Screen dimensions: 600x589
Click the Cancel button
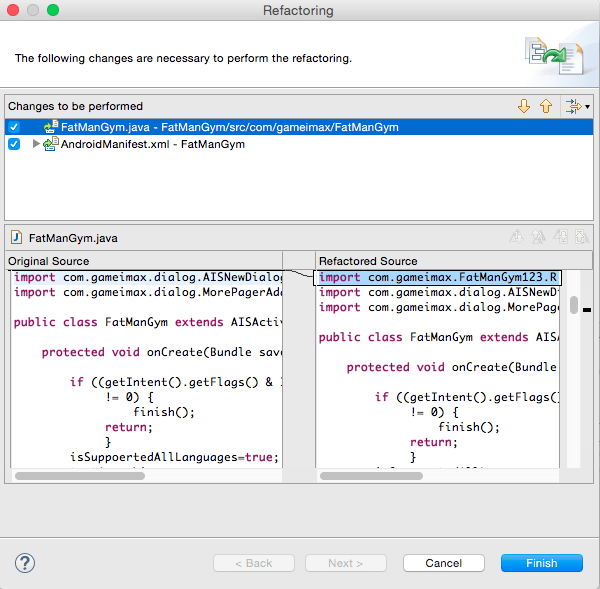443,563
